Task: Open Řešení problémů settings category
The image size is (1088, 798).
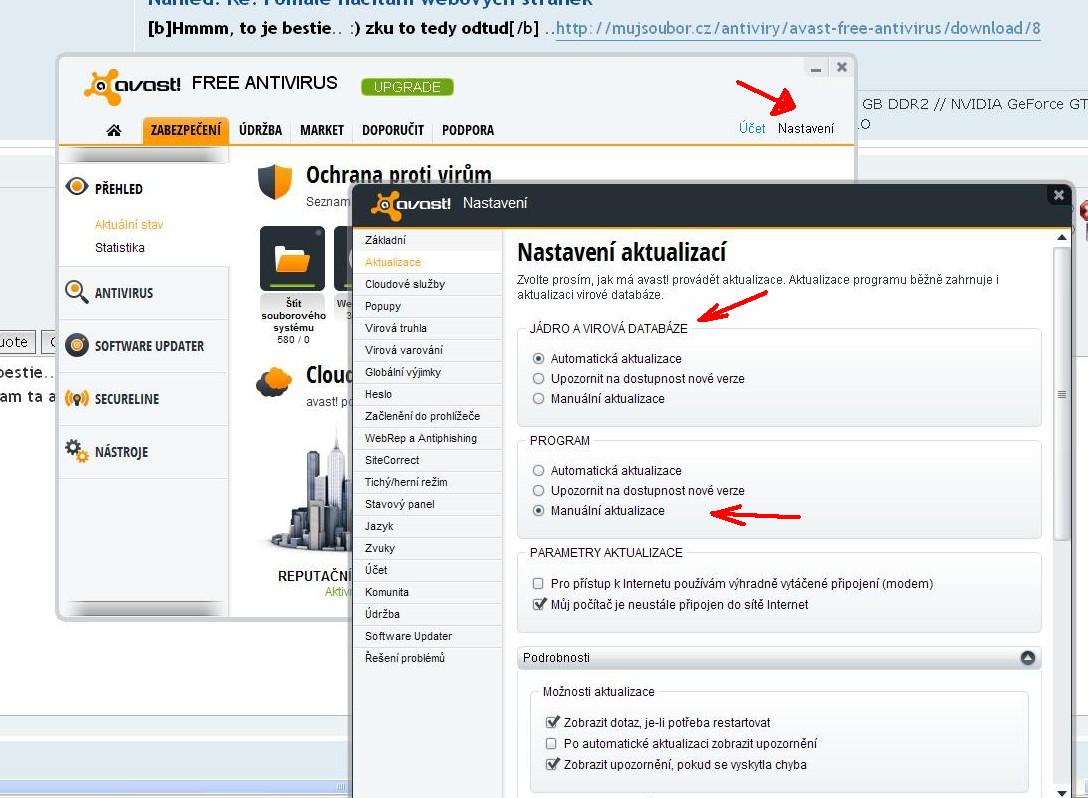Action: (427, 658)
